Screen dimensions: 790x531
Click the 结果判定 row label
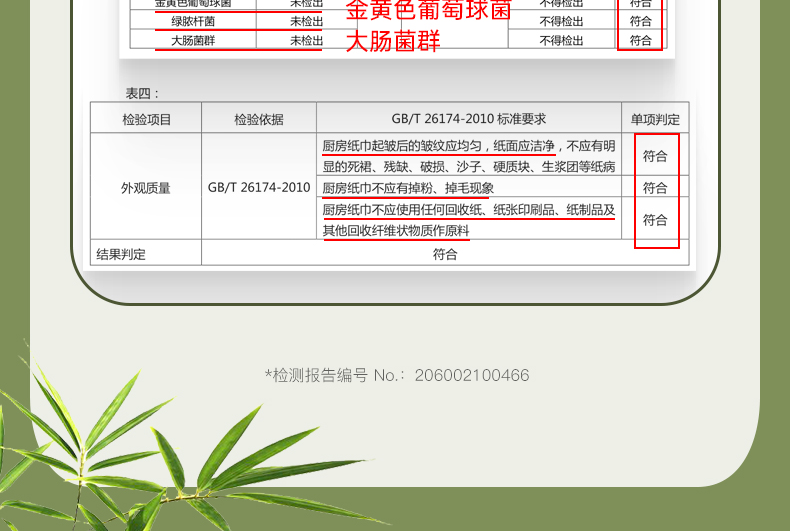click(x=121, y=254)
